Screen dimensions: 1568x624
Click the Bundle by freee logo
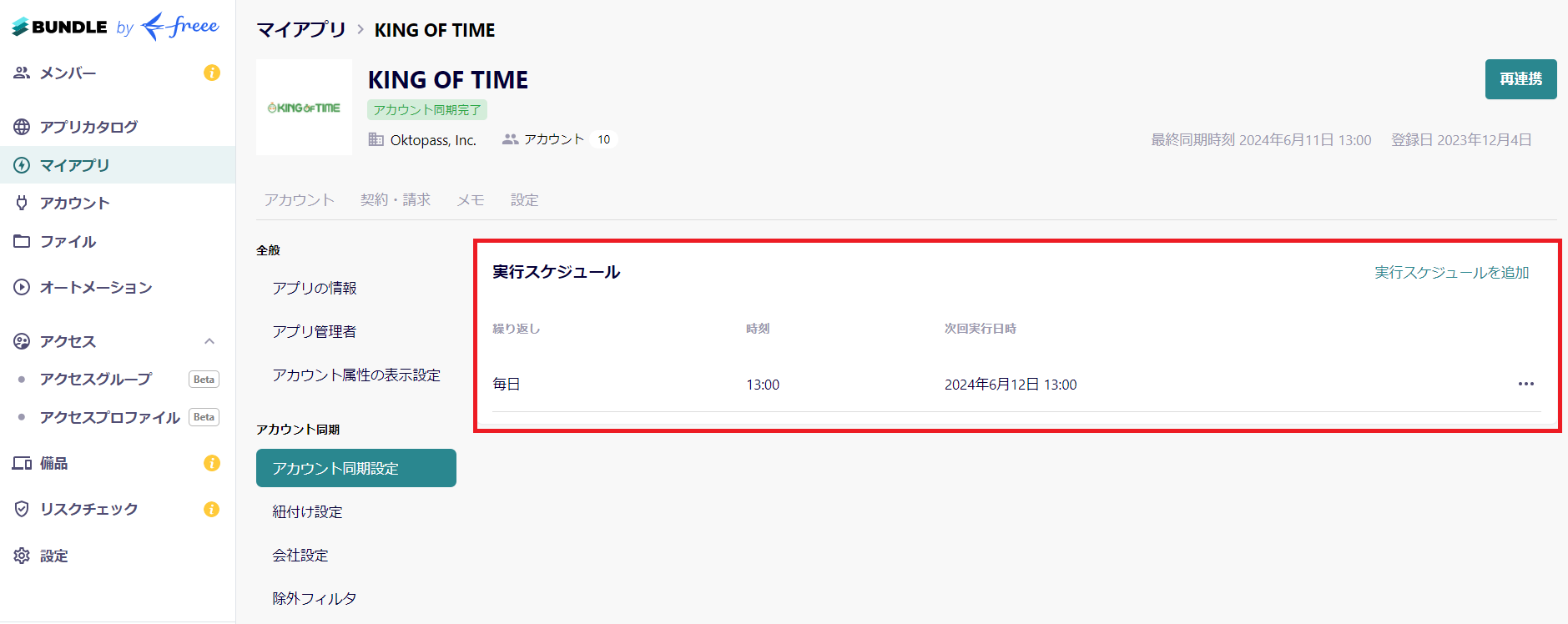[115, 26]
